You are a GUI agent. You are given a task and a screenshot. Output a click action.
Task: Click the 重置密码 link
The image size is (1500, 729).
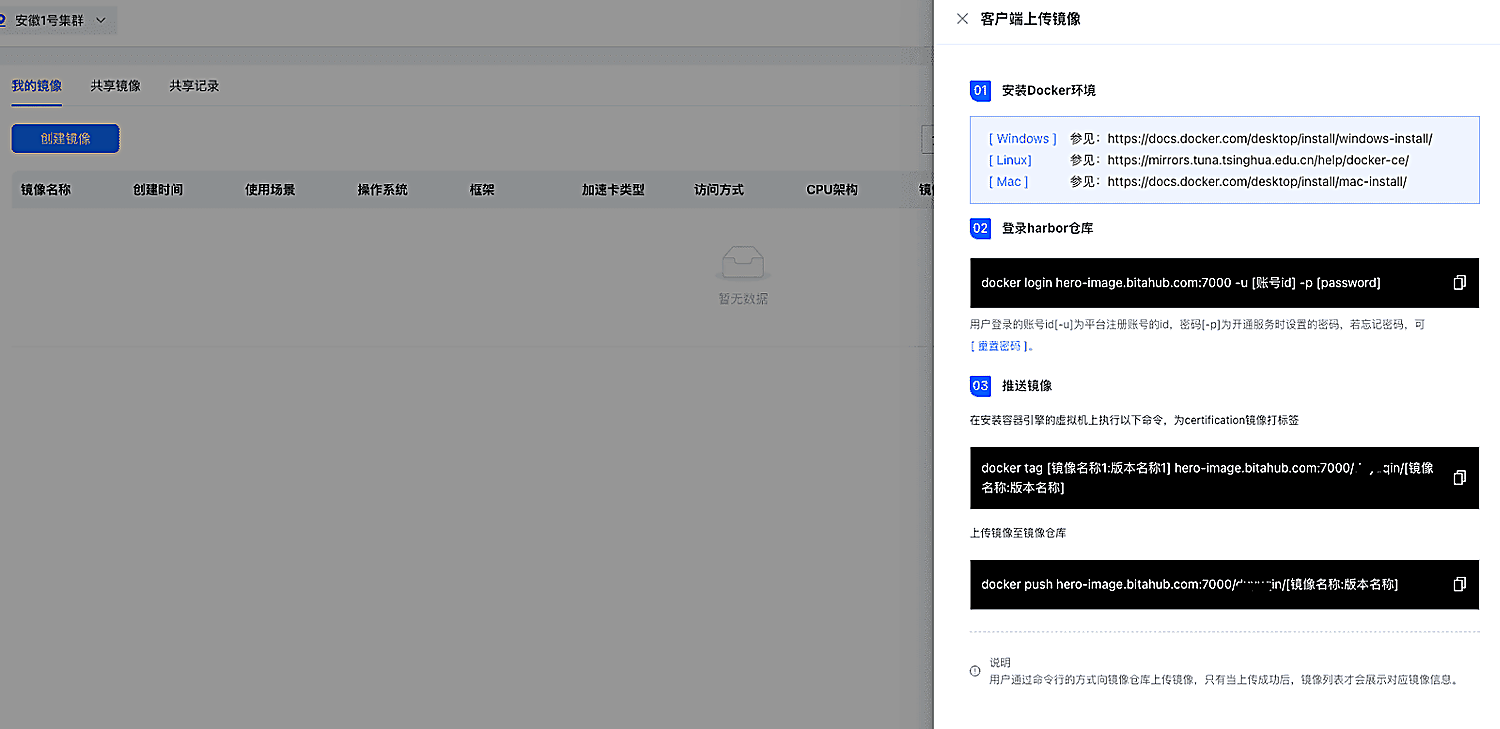point(1000,346)
